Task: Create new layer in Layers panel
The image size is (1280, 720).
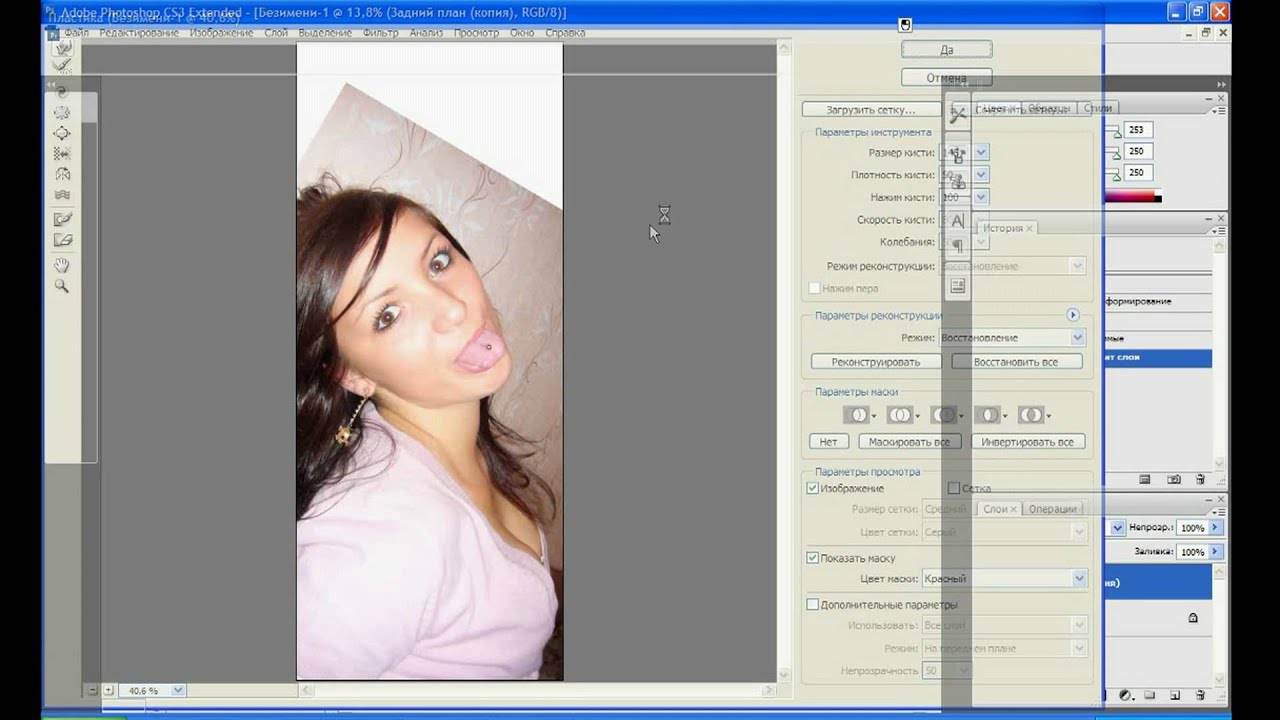Action: (x=1175, y=695)
